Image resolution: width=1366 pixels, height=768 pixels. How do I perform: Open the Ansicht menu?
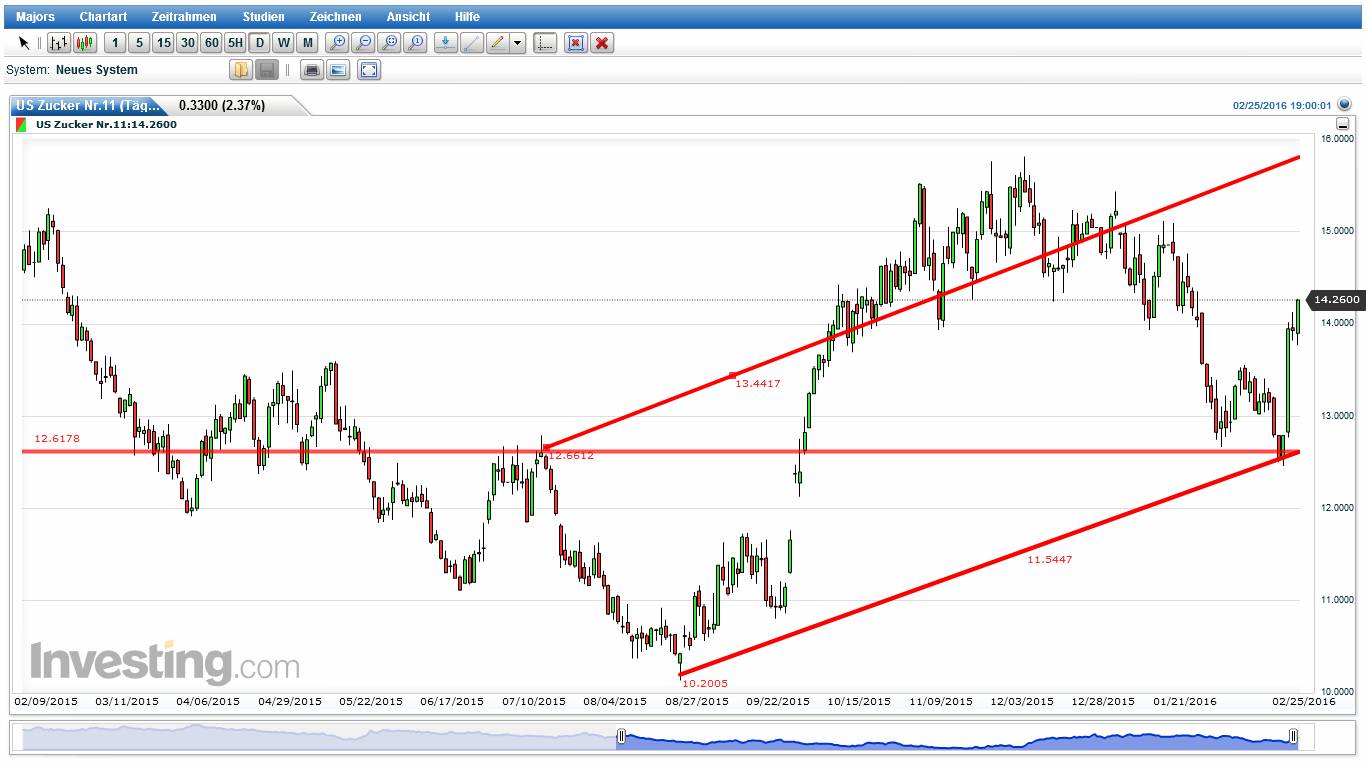pos(408,17)
